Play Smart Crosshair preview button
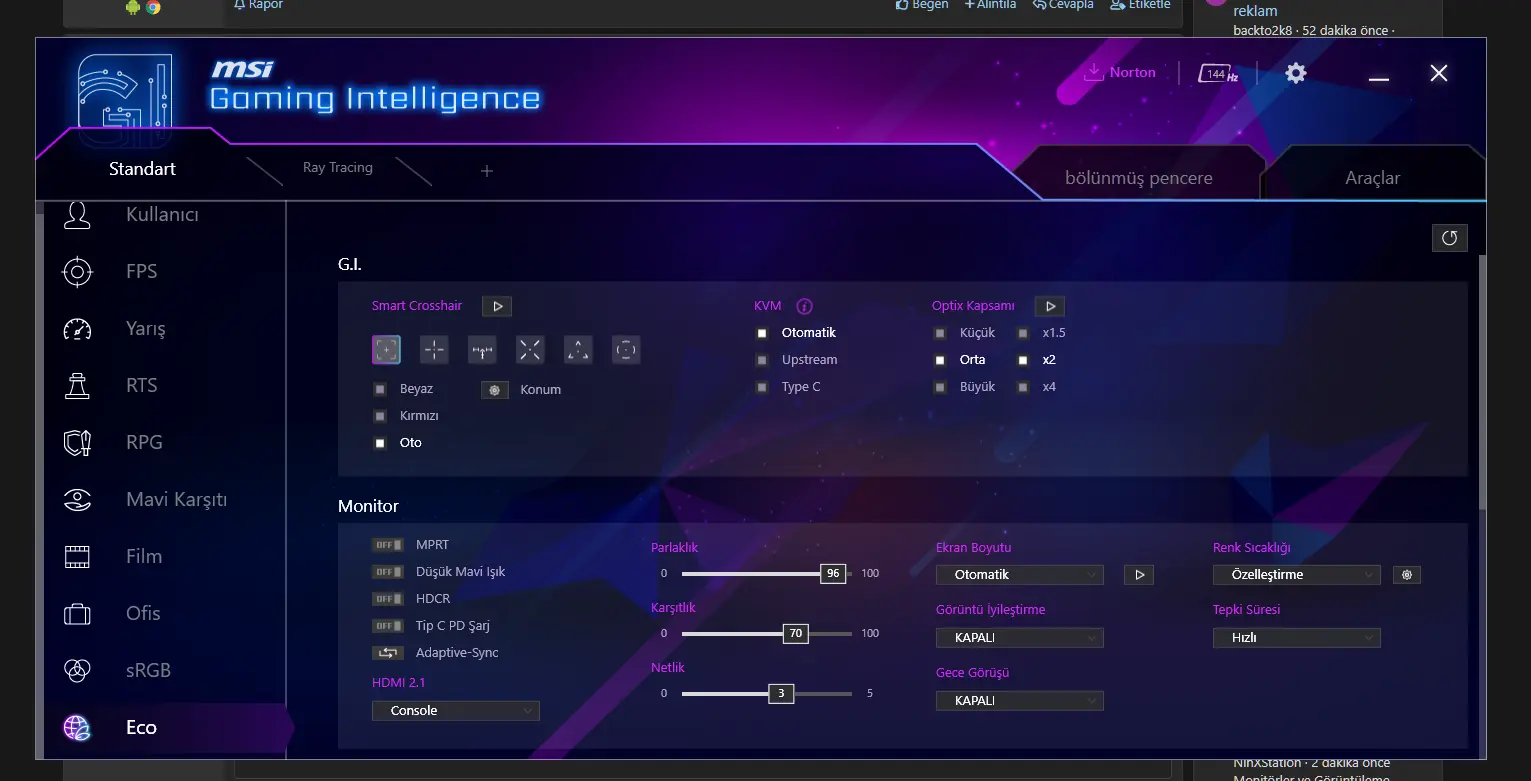The width and height of the screenshot is (1531, 781). 497,306
